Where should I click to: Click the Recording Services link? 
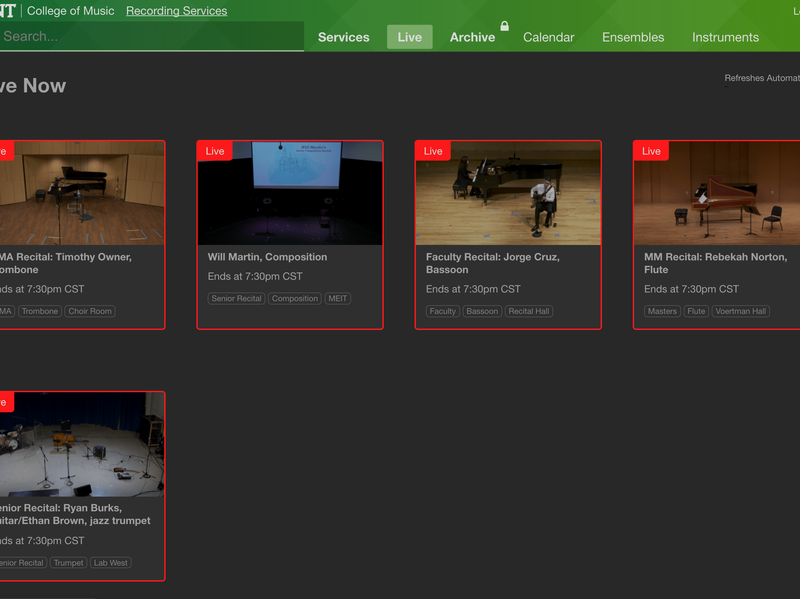[177, 11]
